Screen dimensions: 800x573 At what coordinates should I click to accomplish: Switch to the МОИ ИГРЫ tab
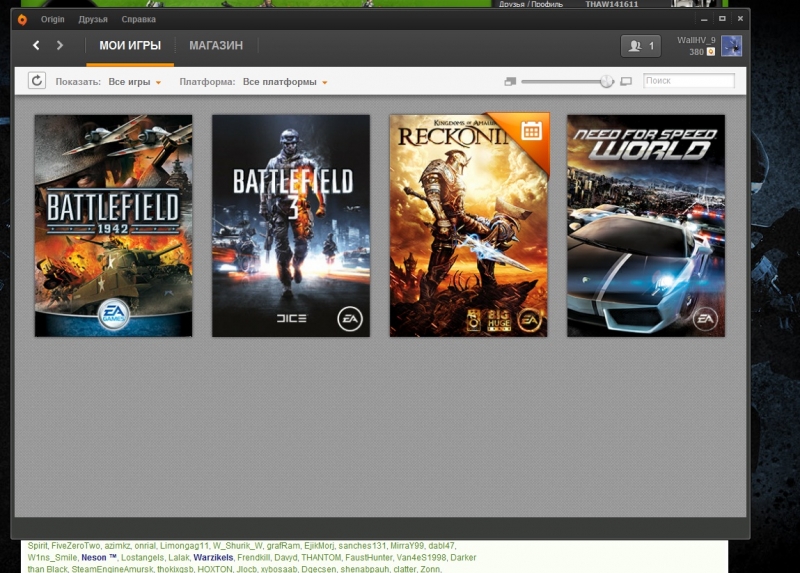(x=130, y=45)
